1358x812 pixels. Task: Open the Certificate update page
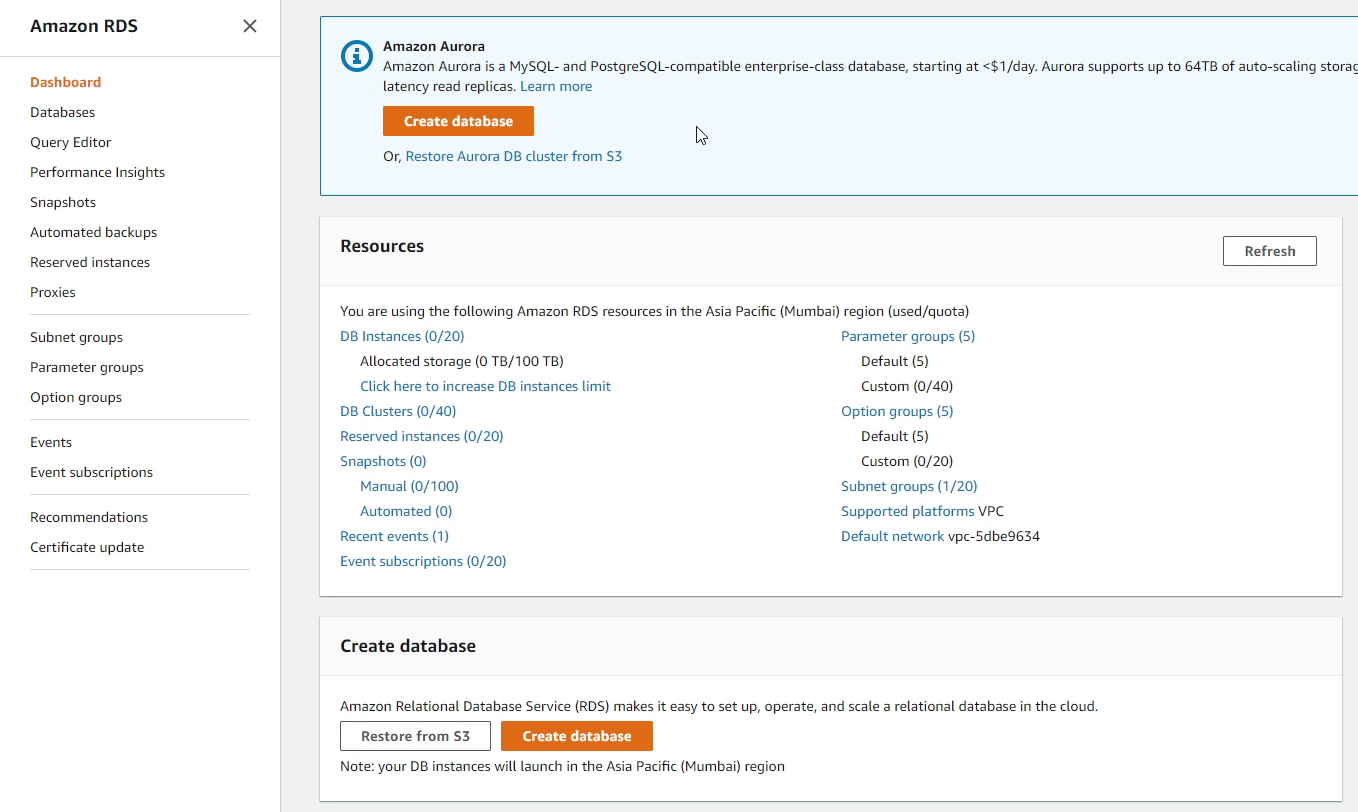tap(86, 547)
